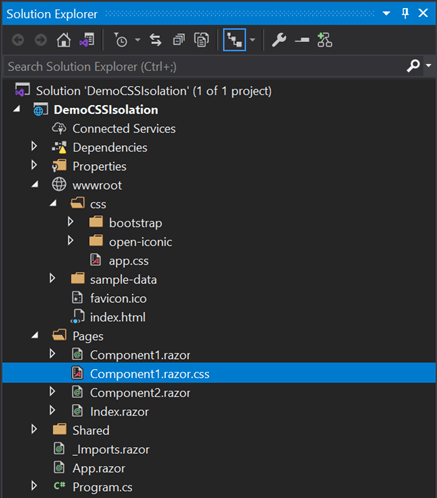Click the Preview Selected Items icon
The image size is (437, 498).
[x=302, y=40]
